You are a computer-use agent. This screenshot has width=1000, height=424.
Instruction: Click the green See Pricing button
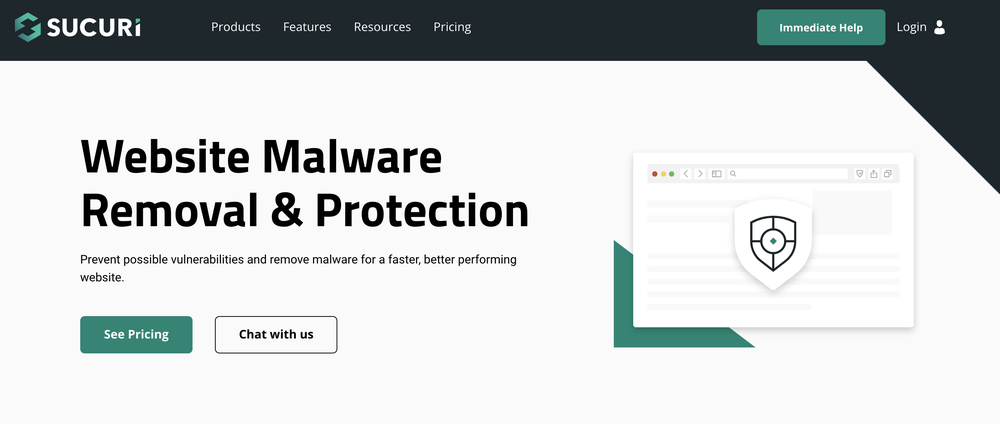pyautogui.click(x=136, y=334)
